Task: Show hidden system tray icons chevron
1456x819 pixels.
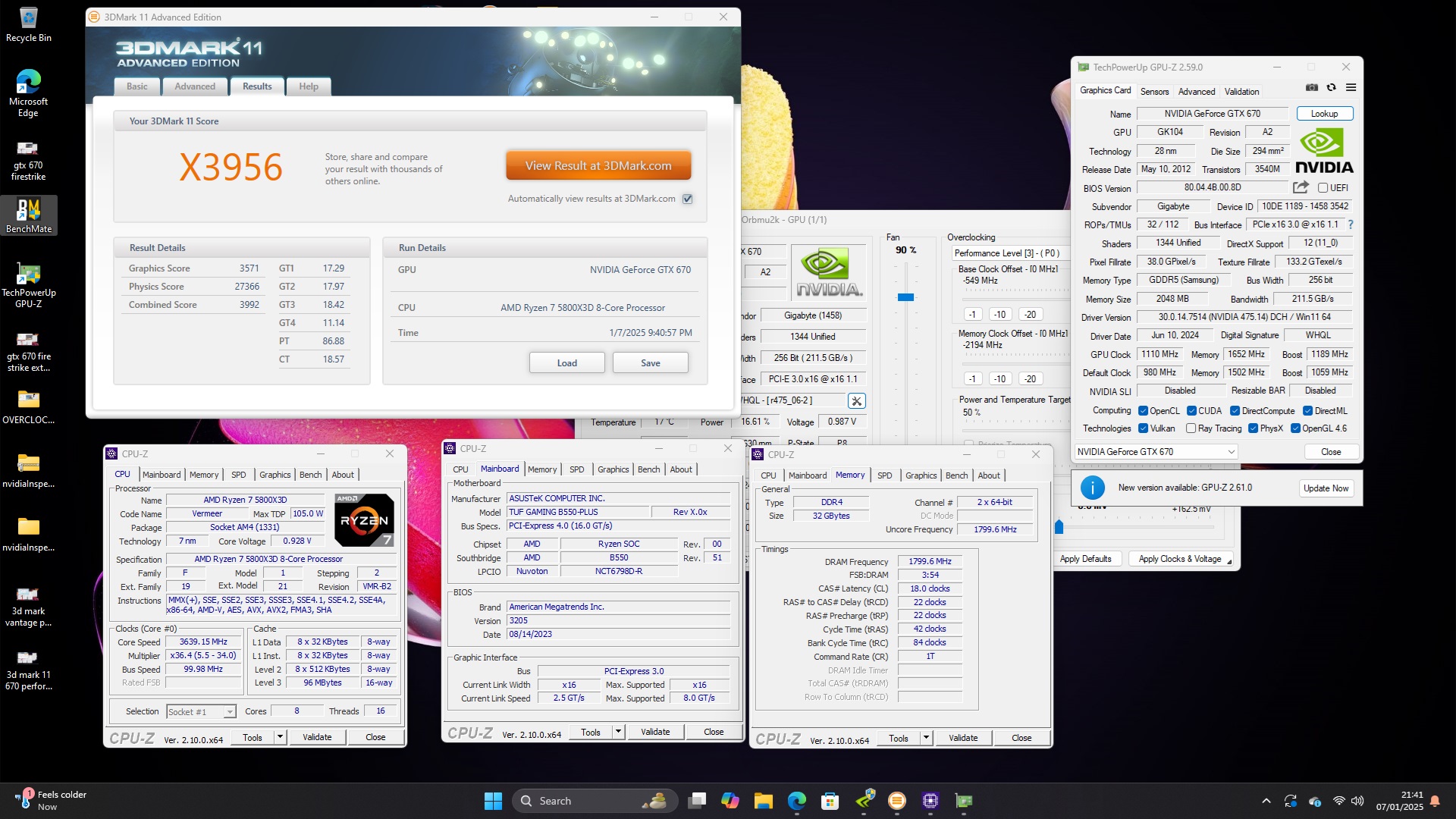Action: pyautogui.click(x=1266, y=801)
